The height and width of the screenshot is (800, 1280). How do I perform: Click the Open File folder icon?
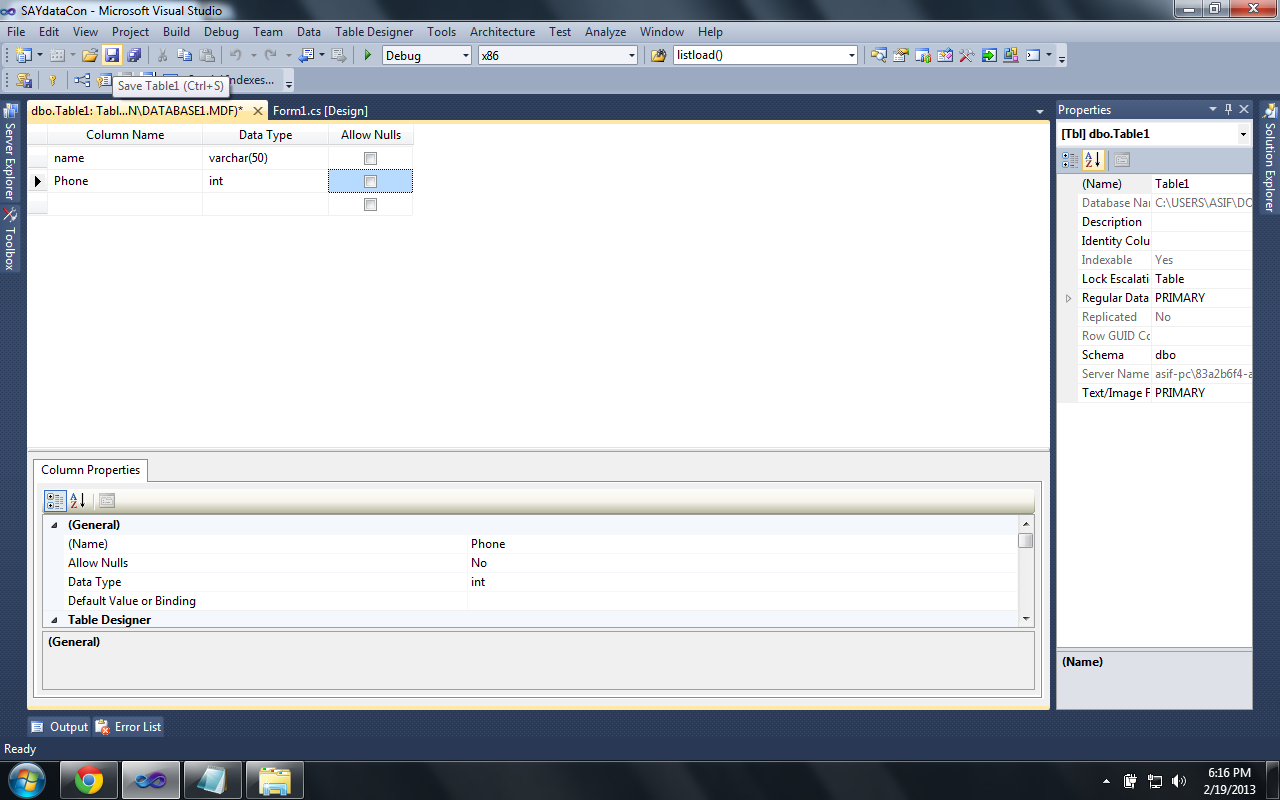coord(89,55)
